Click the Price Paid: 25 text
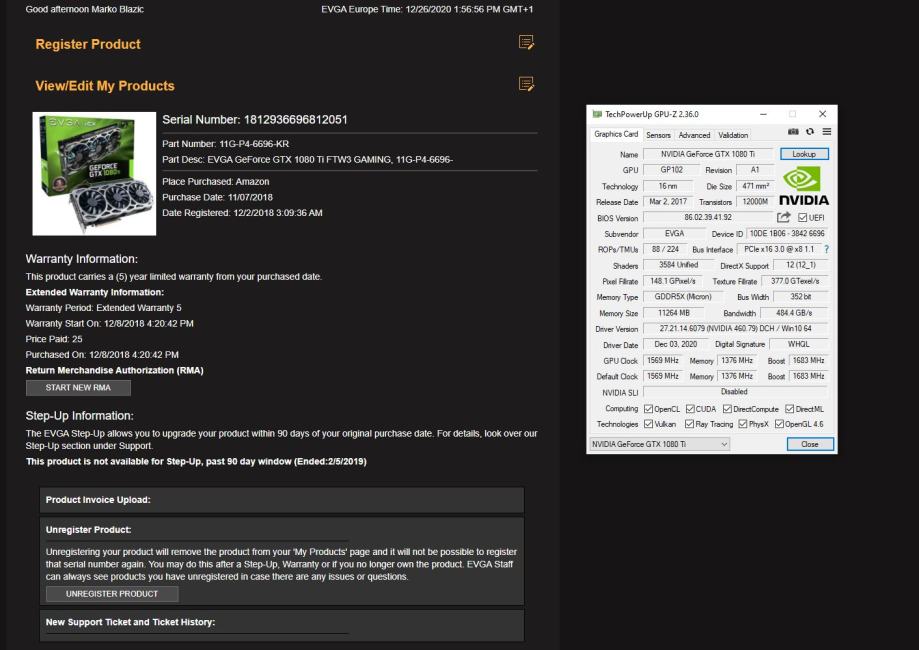This screenshot has width=919, height=650. 54,339
